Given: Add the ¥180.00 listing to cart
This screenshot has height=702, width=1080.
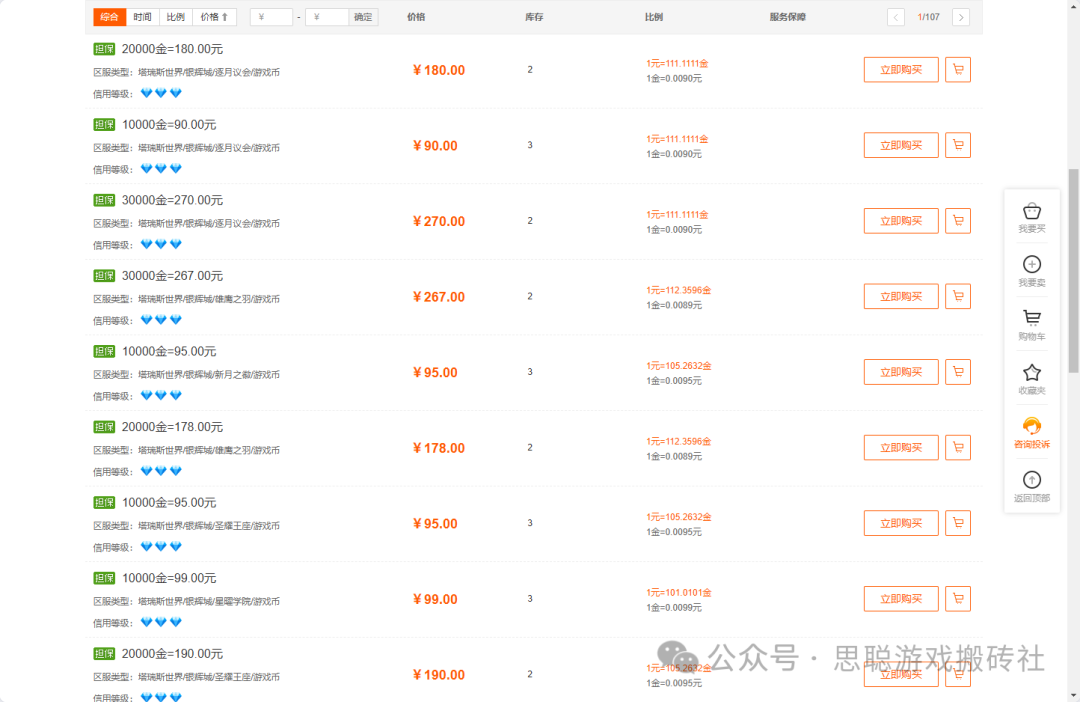Looking at the screenshot, I should [958, 70].
